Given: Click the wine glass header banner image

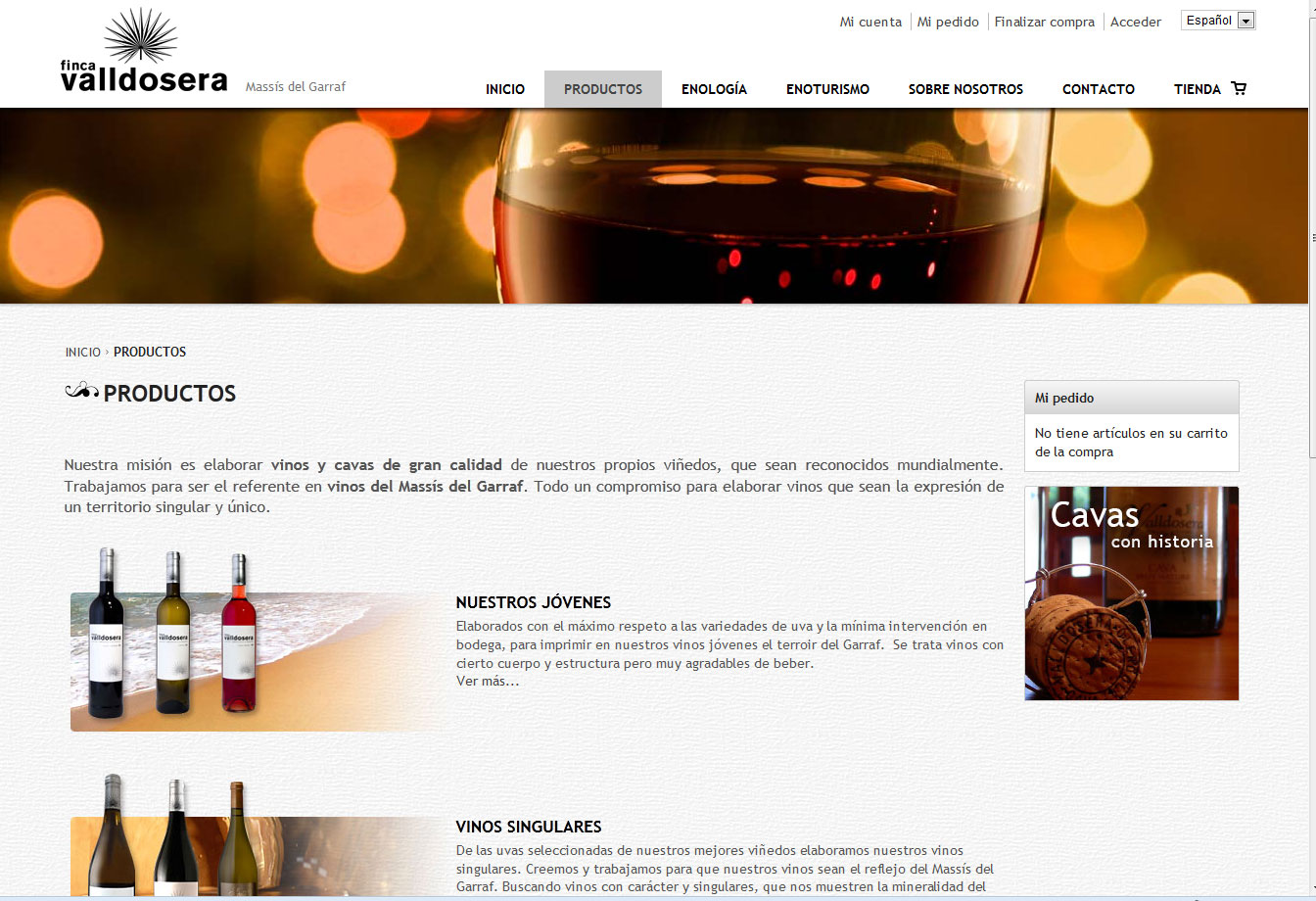Looking at the screenshot, I should 654,206.
